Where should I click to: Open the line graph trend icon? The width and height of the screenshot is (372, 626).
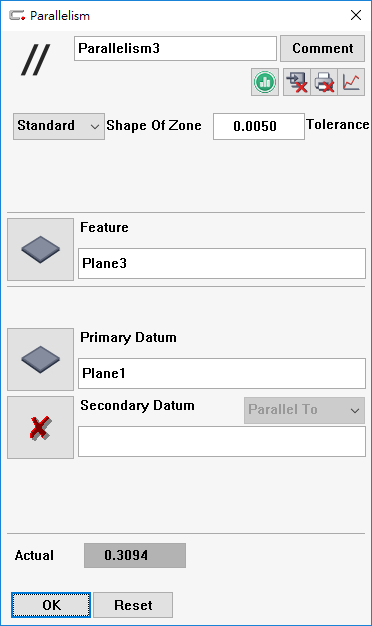coord(351,82)
